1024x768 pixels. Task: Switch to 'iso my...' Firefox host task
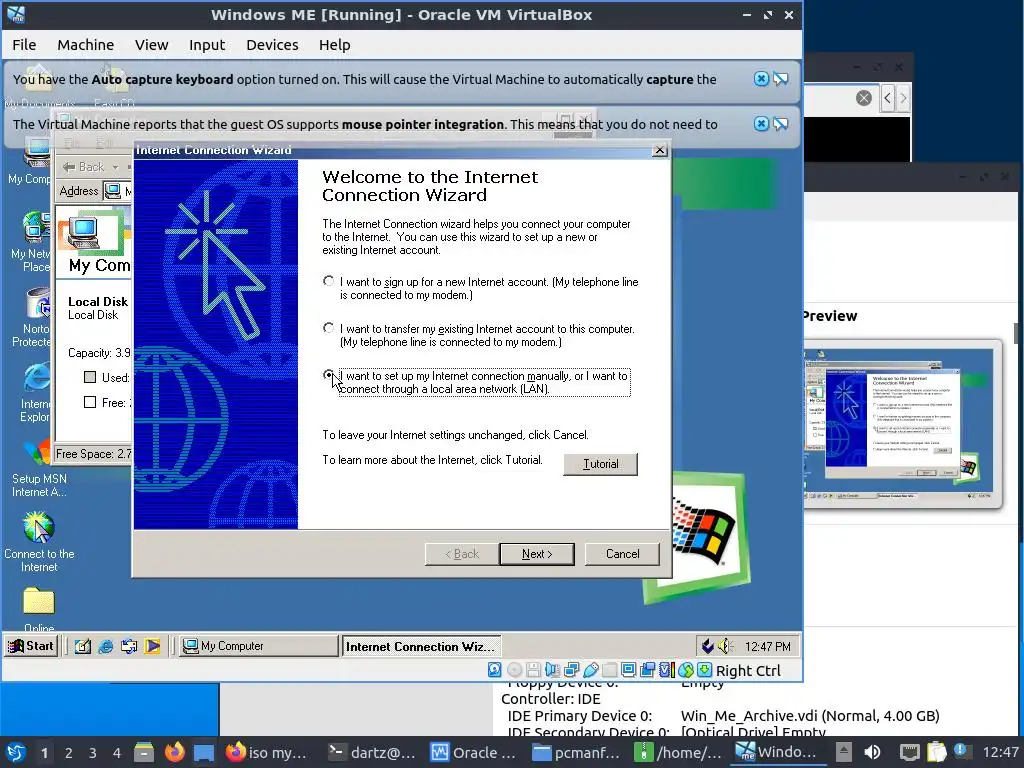[266, 752]
